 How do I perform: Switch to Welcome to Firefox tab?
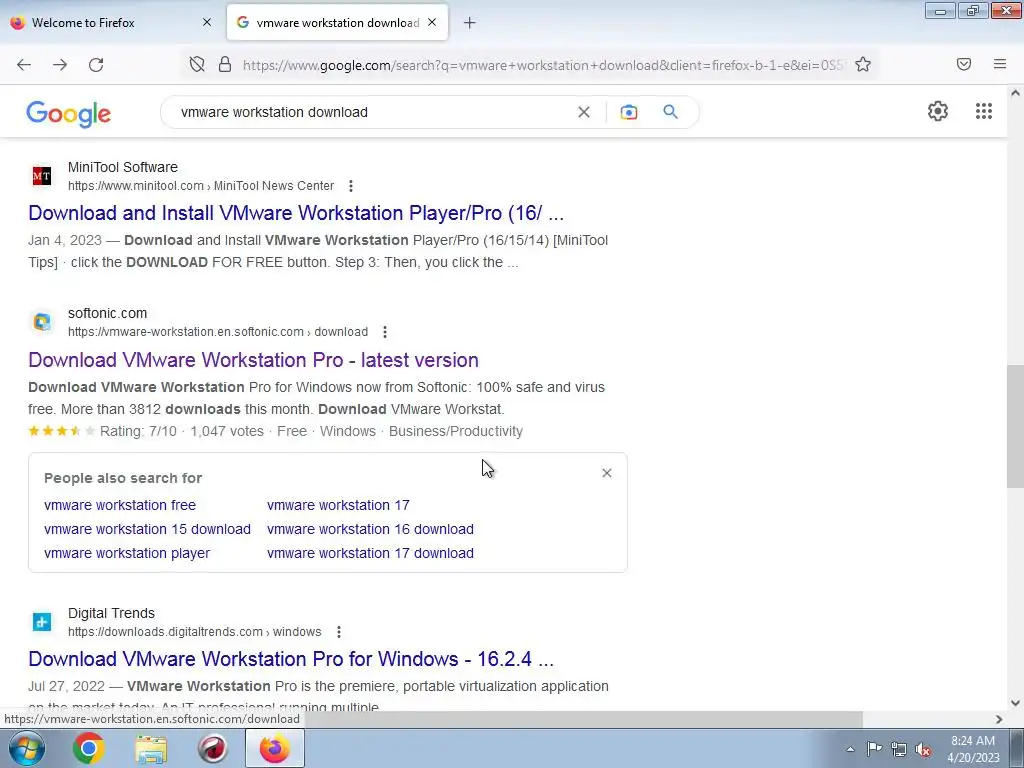[112, 23]
